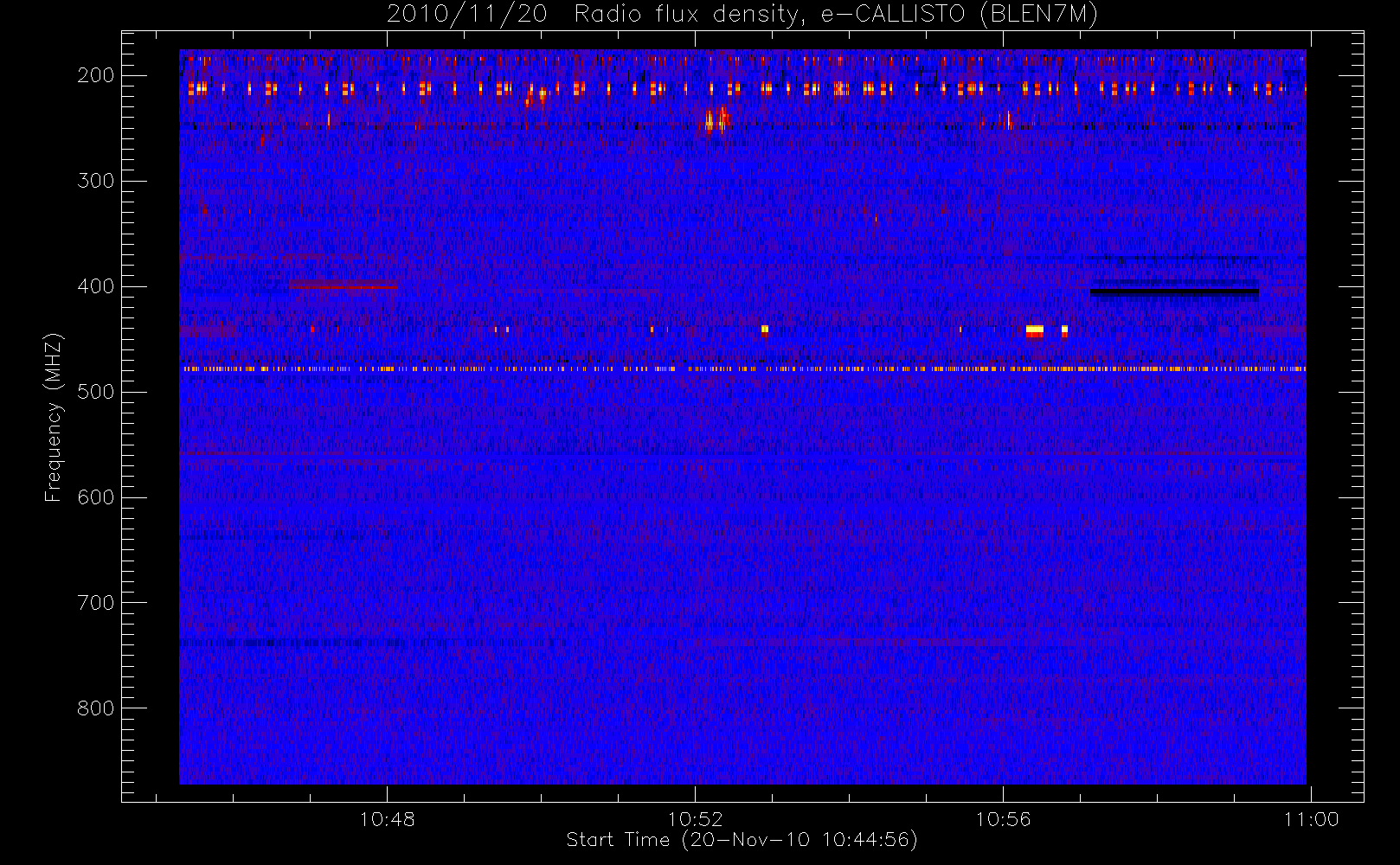Click the y-axis label "Frequency (MHZ)"
The image size is (1400, 865).
54,417
